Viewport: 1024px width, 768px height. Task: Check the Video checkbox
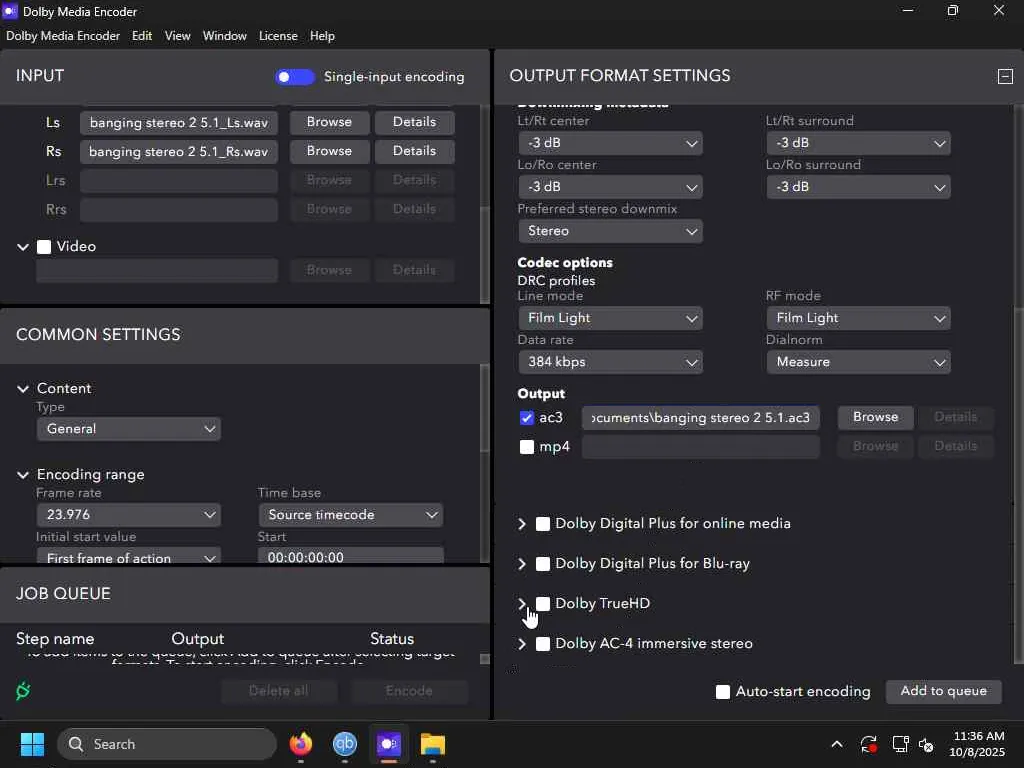pyautogui.click(x=44, y=247)
